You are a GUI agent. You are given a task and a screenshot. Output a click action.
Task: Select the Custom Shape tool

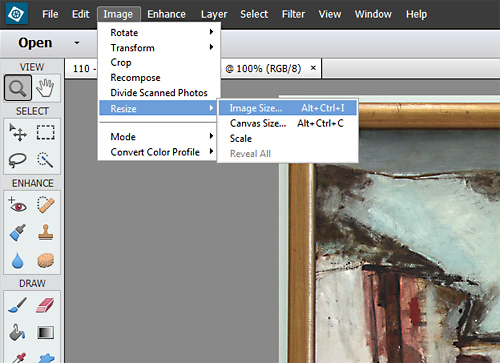(x=45, y=358)
